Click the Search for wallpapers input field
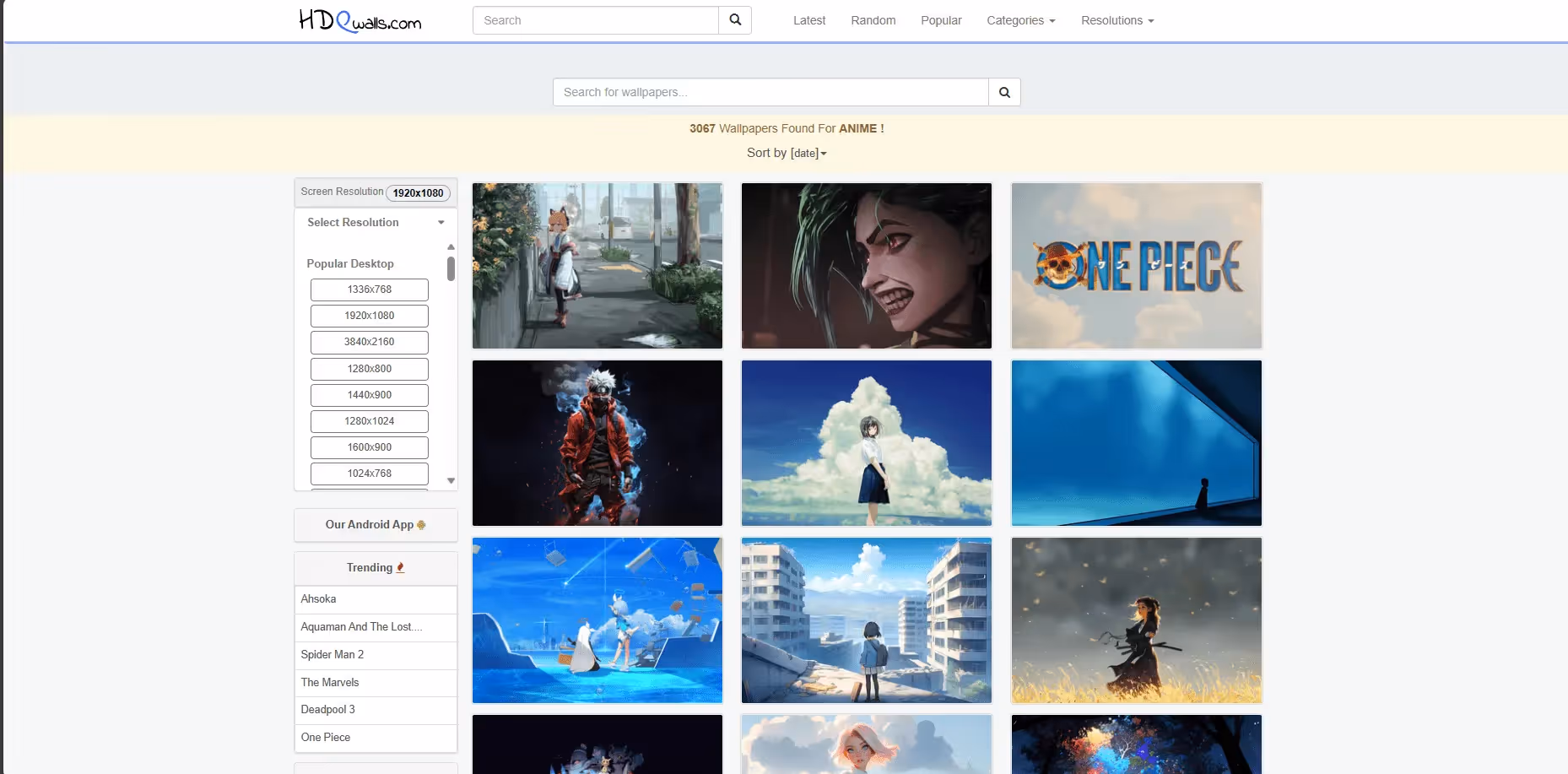 (770, 92)
